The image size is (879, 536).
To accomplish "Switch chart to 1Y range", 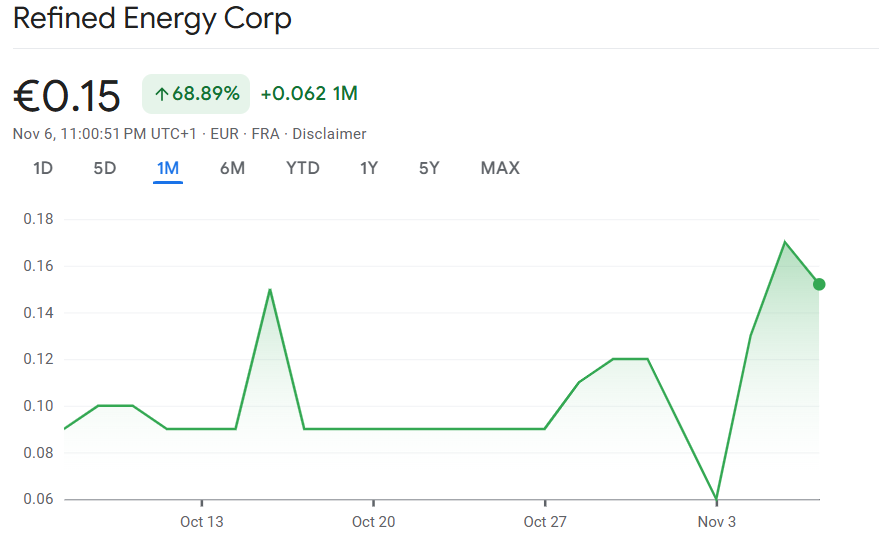I will (x=369, y=168).
